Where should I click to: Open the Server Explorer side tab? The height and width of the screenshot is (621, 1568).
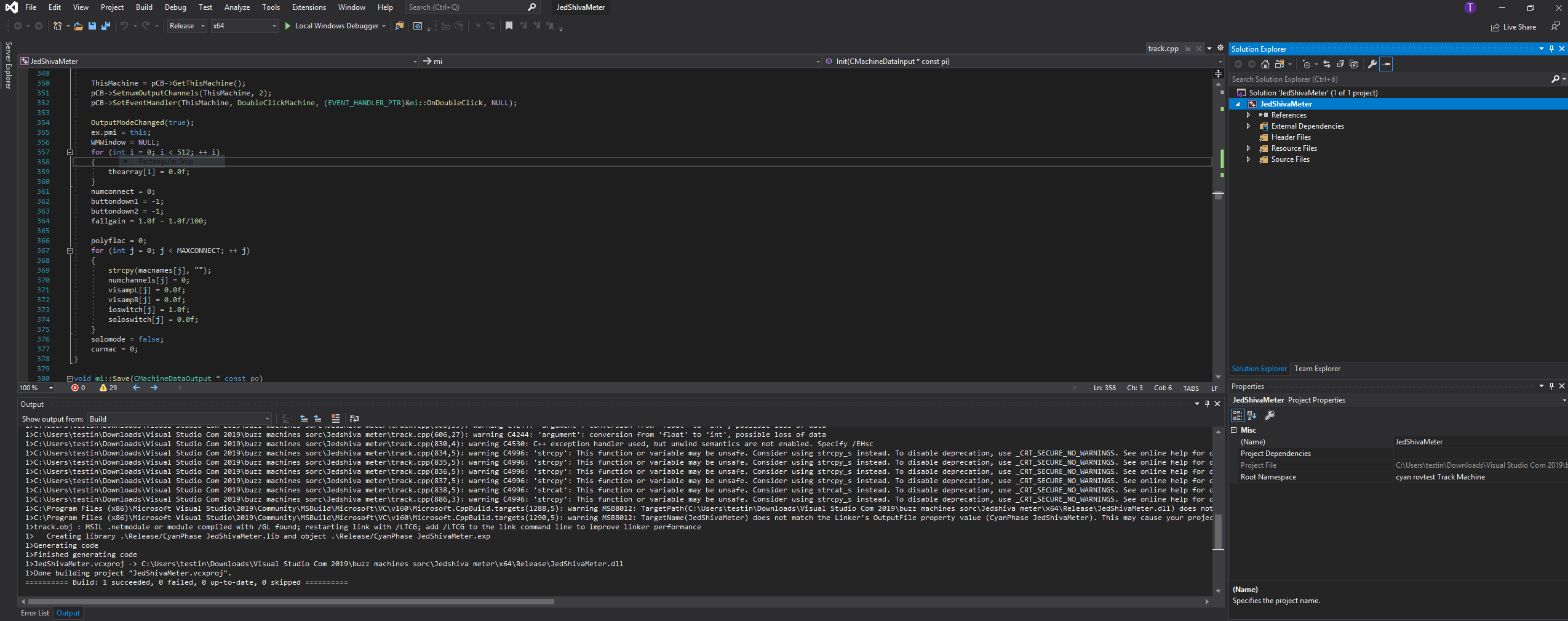click(x=8, y=65)
